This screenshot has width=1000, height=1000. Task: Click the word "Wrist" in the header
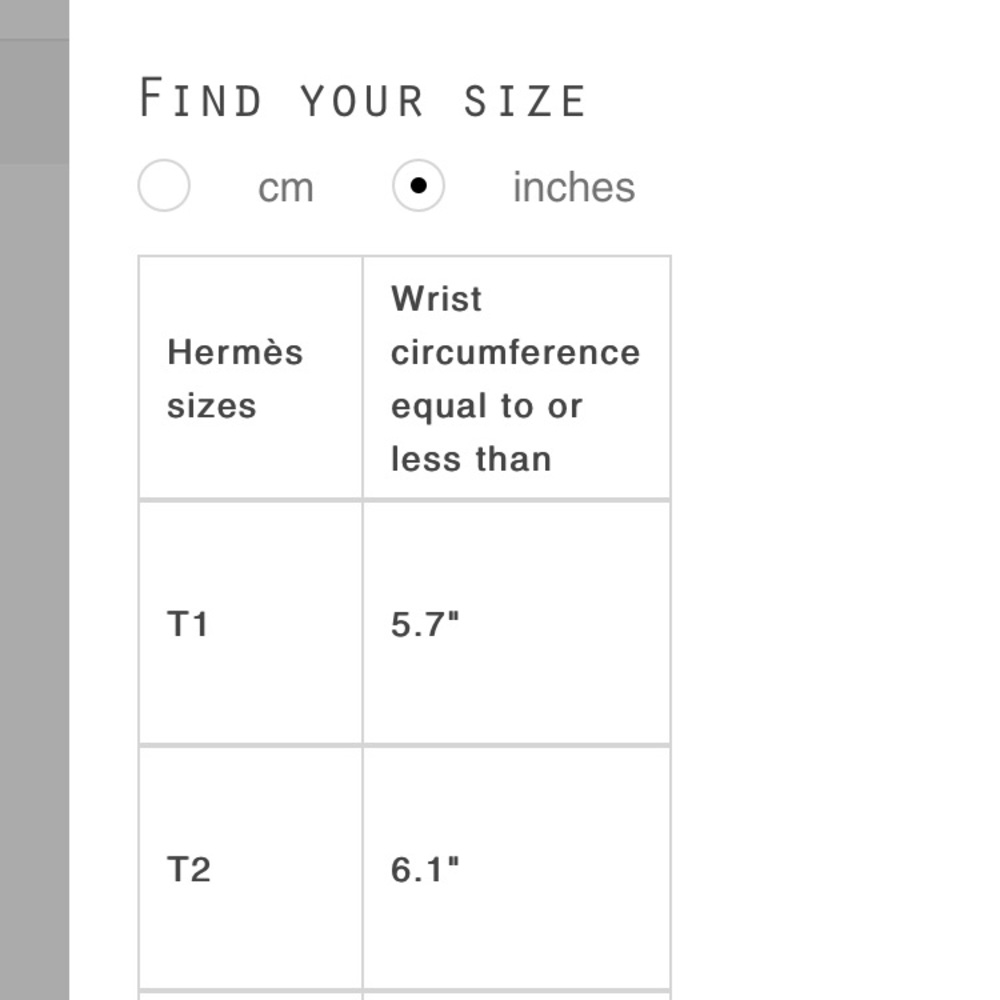click(x=436, y=299)
